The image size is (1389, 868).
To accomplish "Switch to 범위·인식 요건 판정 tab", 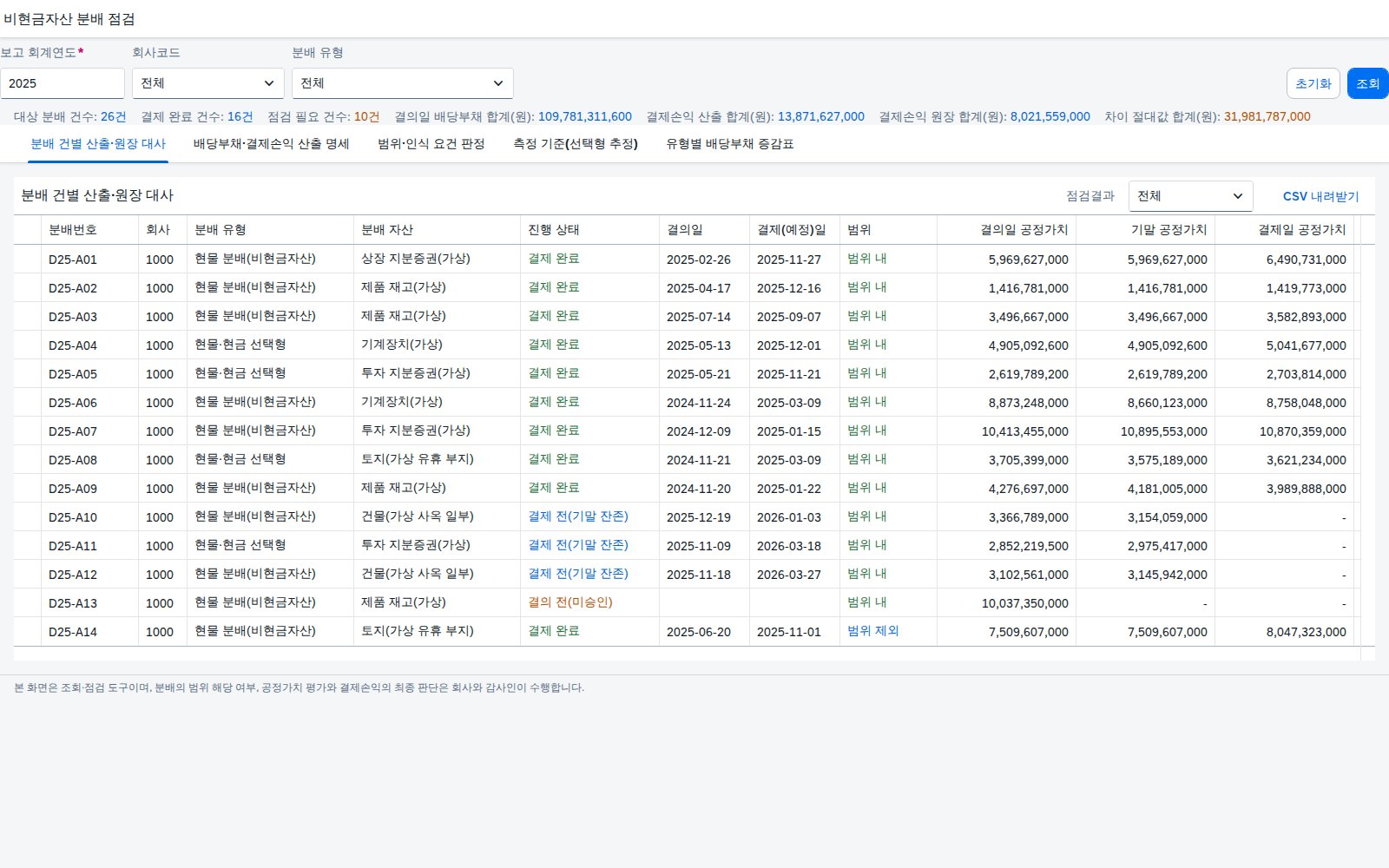I will pyautogui.click(x=431, y=144).
